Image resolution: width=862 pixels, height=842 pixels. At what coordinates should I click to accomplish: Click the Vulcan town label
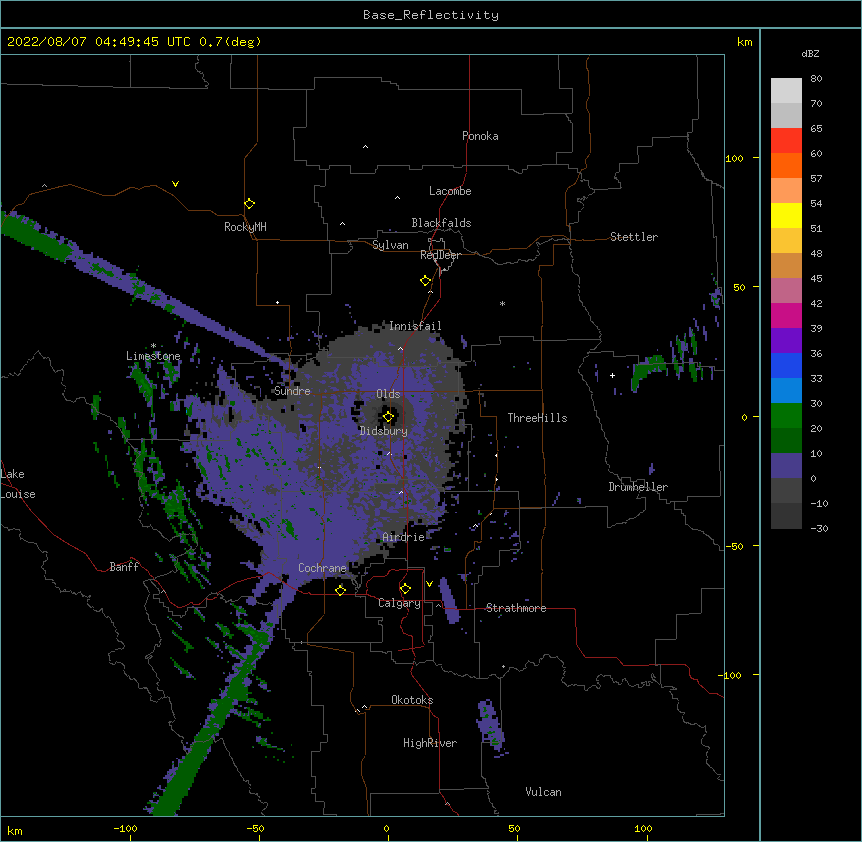pyautogui.click(x=543, y=792)
